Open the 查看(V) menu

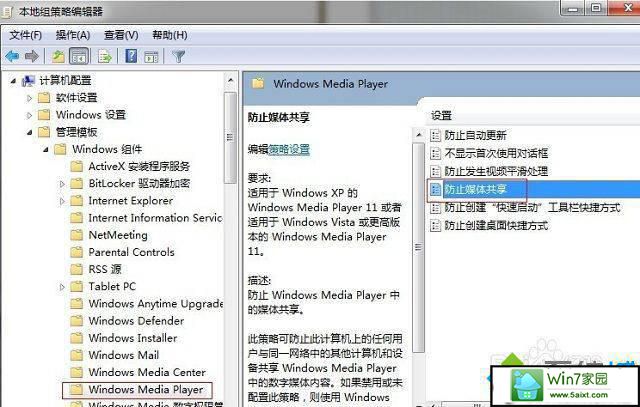point(121,35)
